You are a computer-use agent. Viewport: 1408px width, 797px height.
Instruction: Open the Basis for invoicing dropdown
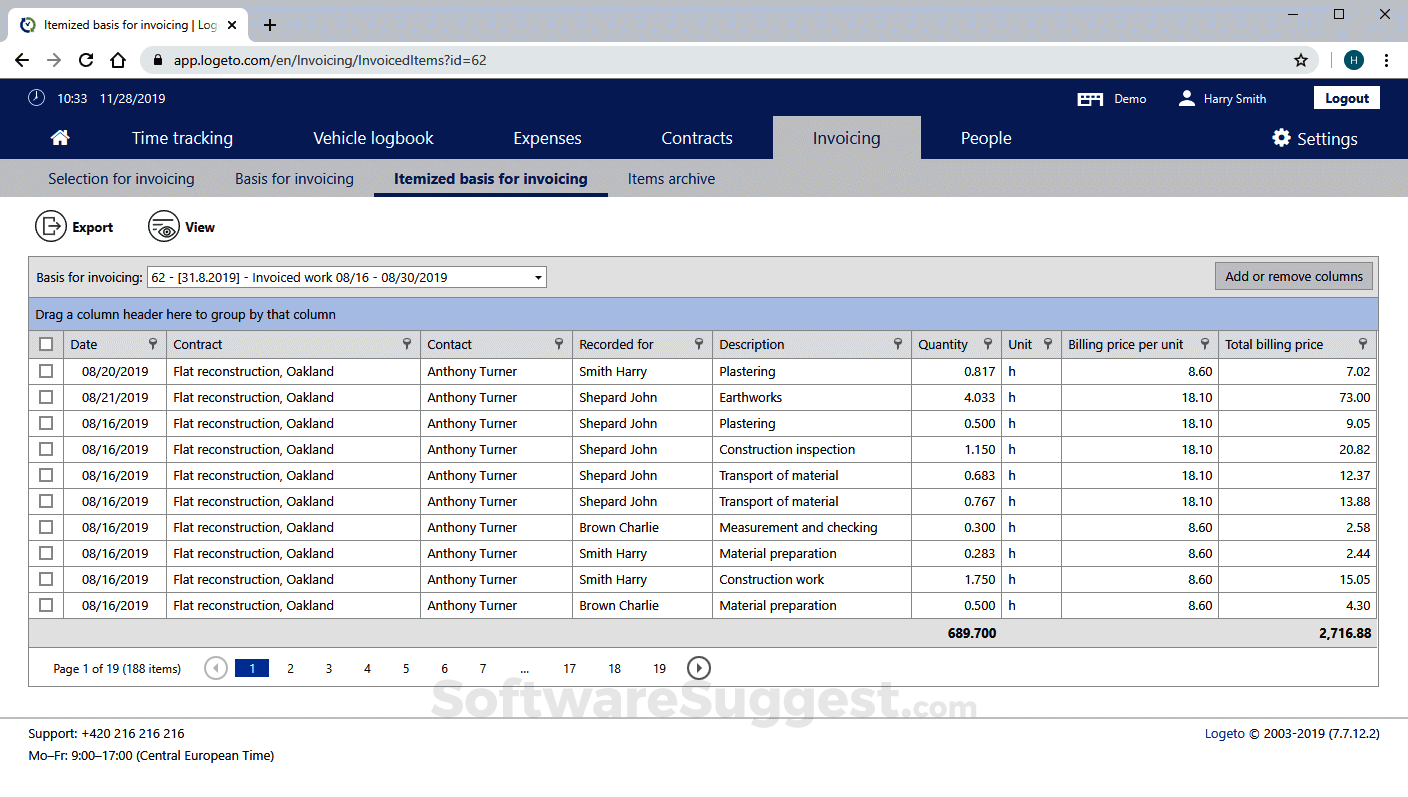[x=538, y=277]
